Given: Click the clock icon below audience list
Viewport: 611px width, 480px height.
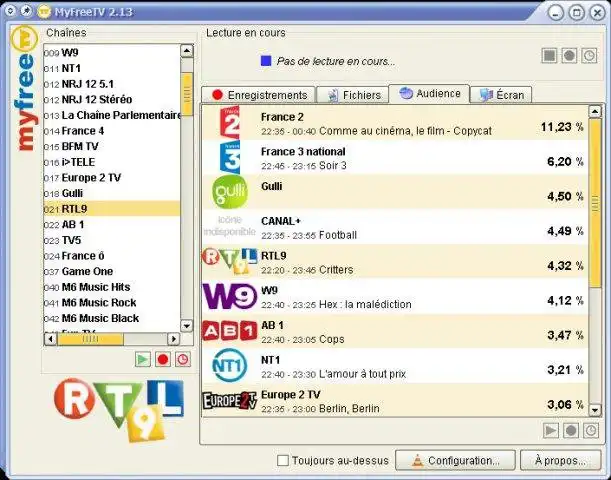Looking at the screenshot, I should click(591, 431).
